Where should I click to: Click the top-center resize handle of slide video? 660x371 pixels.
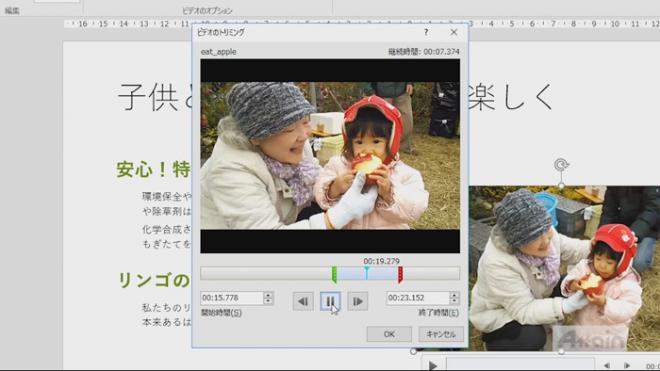pyautogui.click(x=561, y=186)
